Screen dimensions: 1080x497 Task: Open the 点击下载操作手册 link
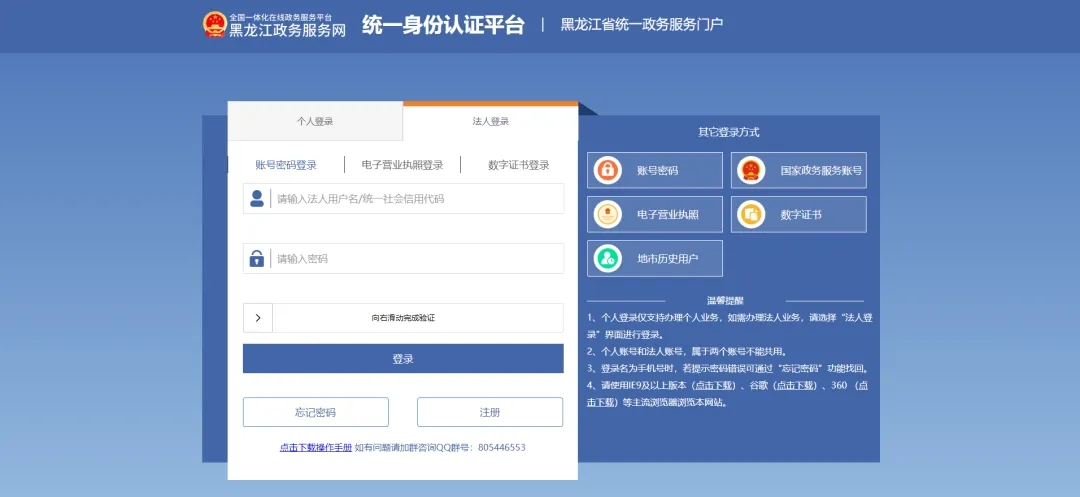point(316,448)
